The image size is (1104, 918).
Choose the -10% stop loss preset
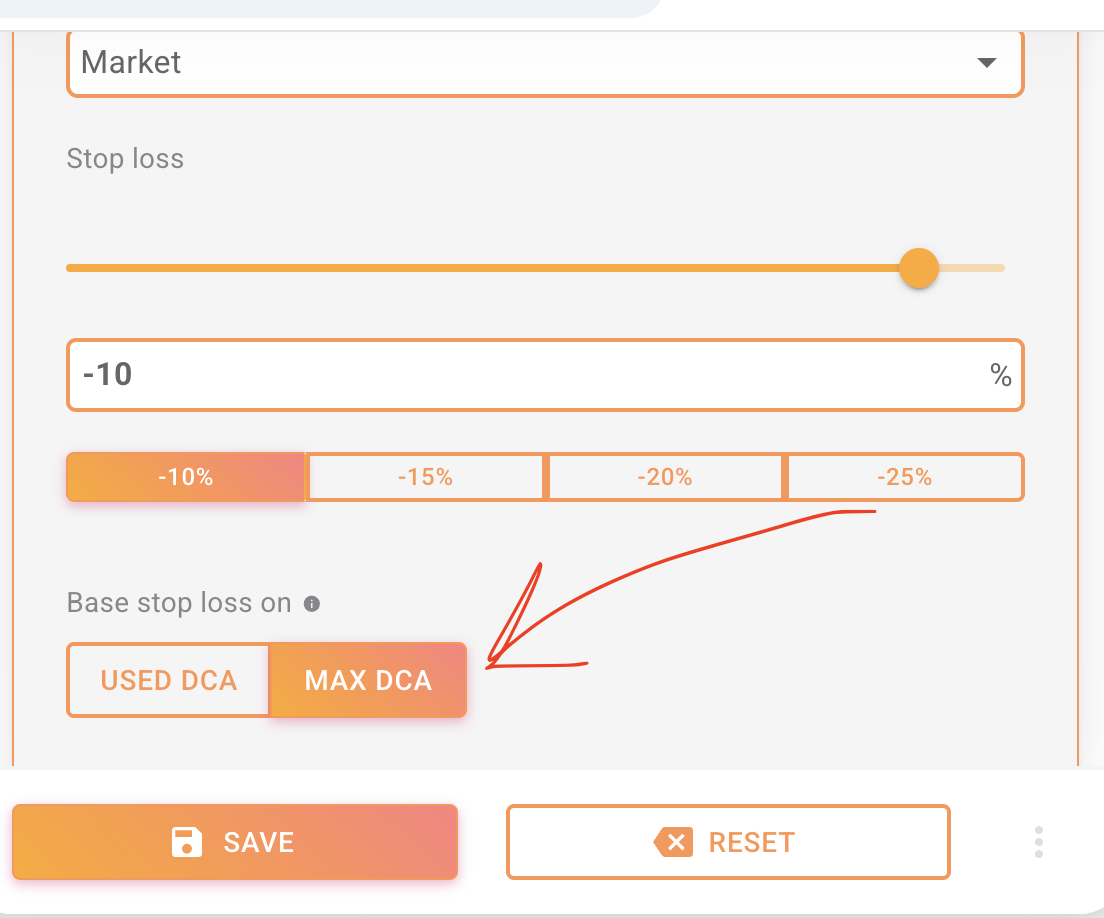tap(186, 477)
